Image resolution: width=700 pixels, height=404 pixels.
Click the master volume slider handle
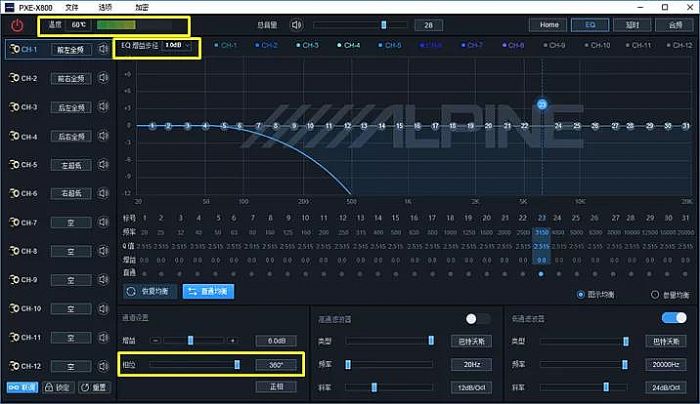coord(383,25)
